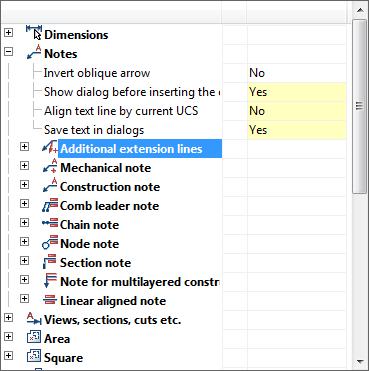Expand the Area tree node
The height and width of the screenshot is (371, 369).
[x=9, y=337]
